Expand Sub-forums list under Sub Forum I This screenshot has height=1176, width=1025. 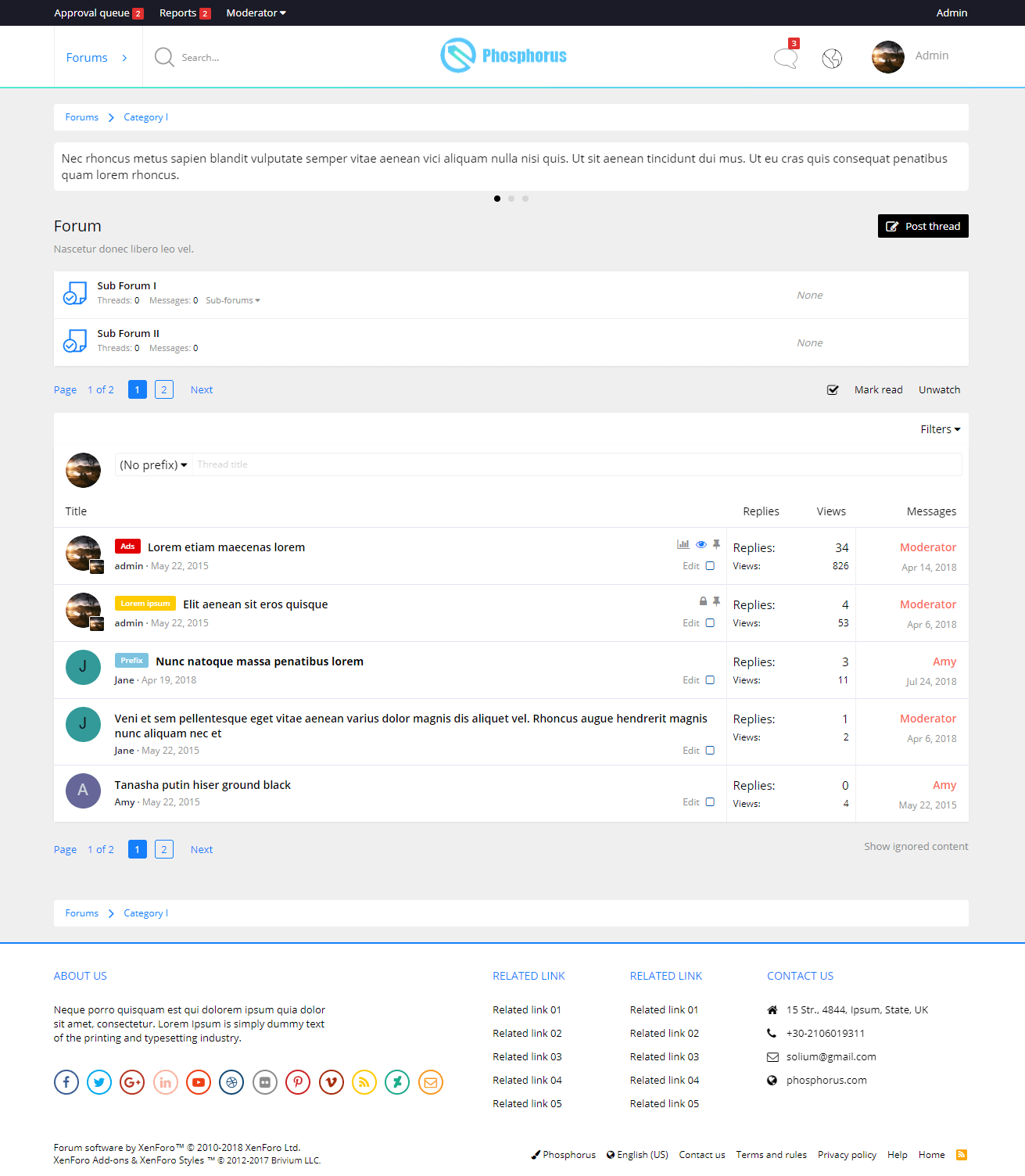coord(233,301)
